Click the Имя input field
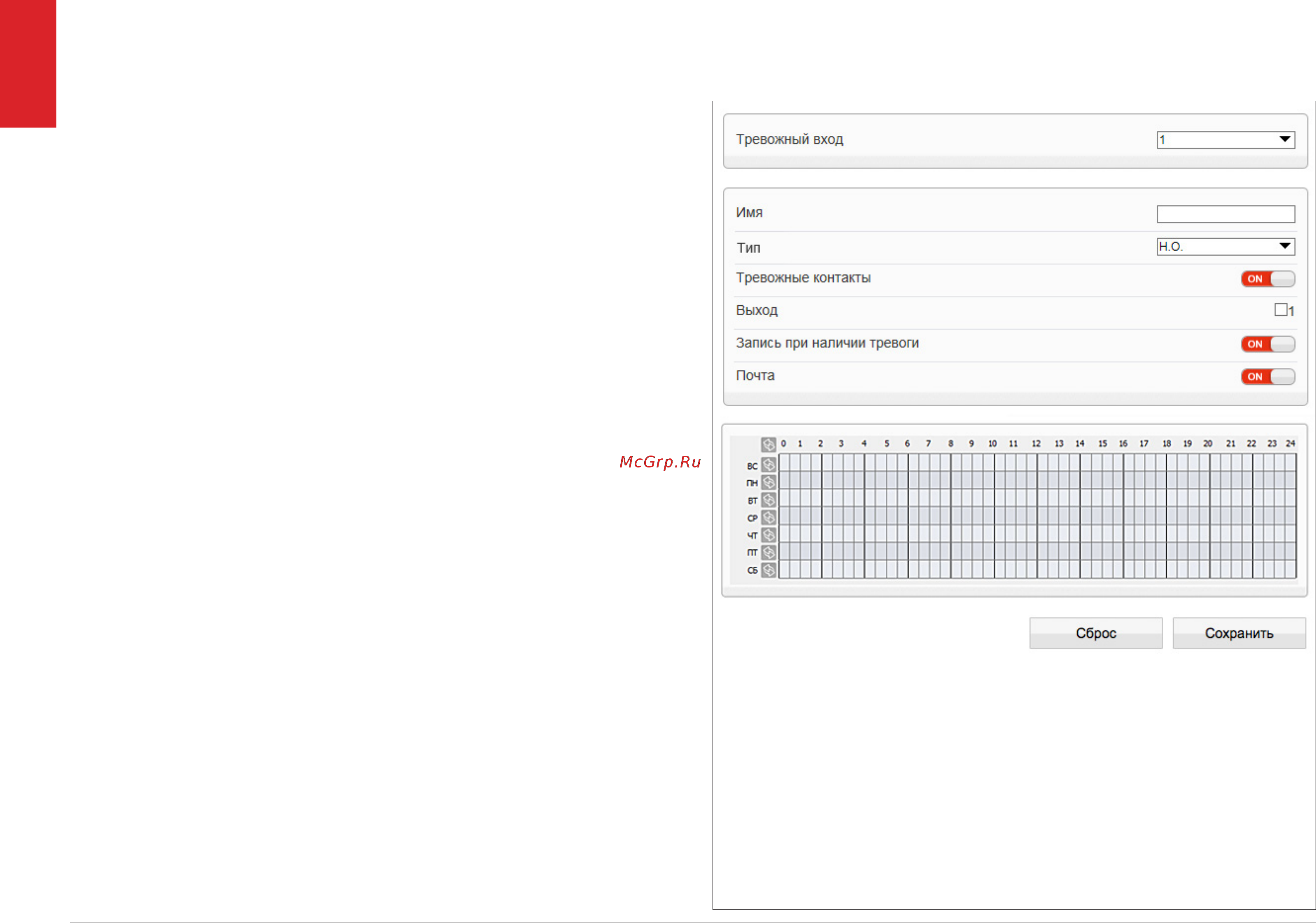Image resolution: width=1316 pixels, height=923 pixels. click(1225, 214)
